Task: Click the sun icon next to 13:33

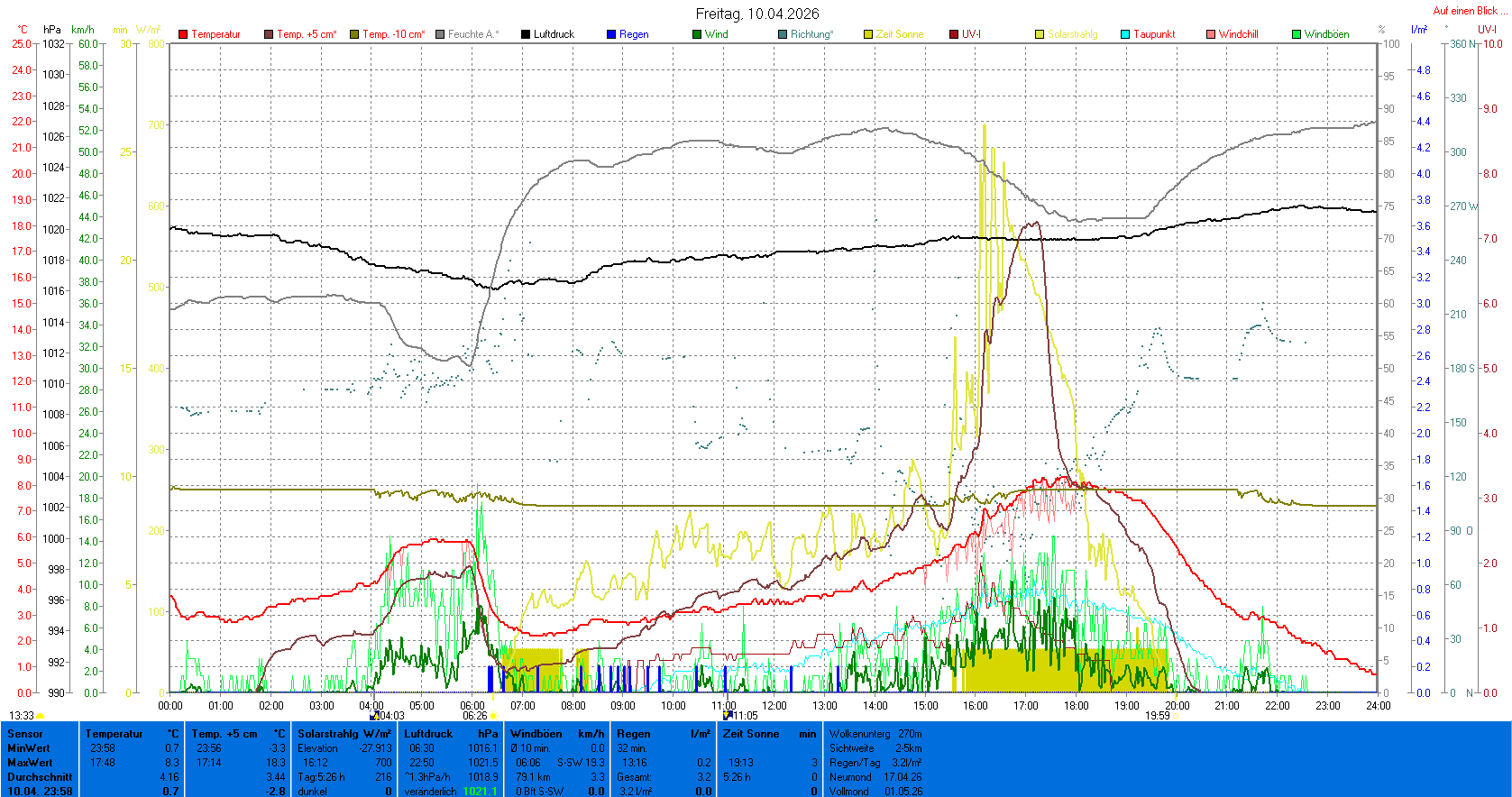Action: [41, 716]
